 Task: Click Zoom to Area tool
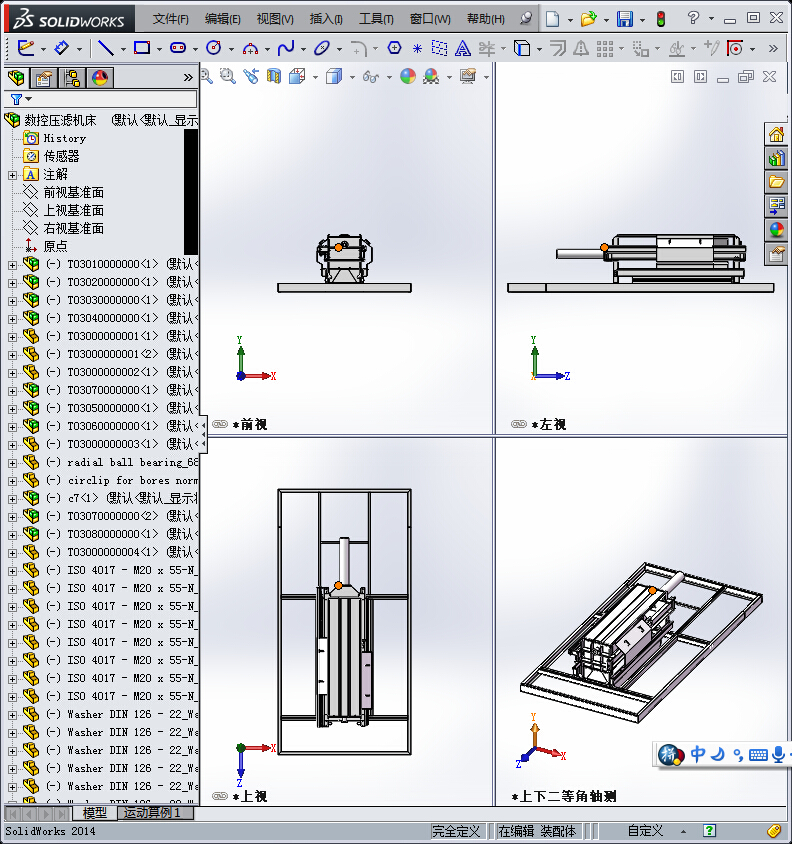pos(228,76)
